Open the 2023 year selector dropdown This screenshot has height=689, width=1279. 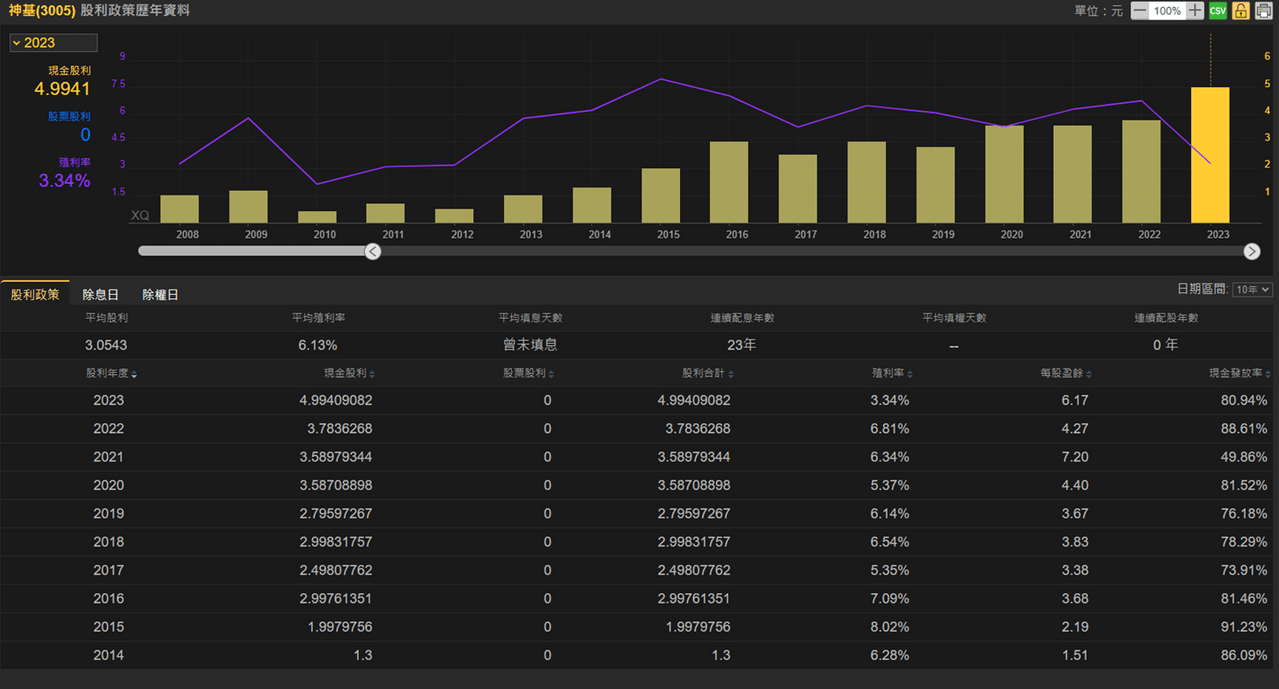click(54, 43)
